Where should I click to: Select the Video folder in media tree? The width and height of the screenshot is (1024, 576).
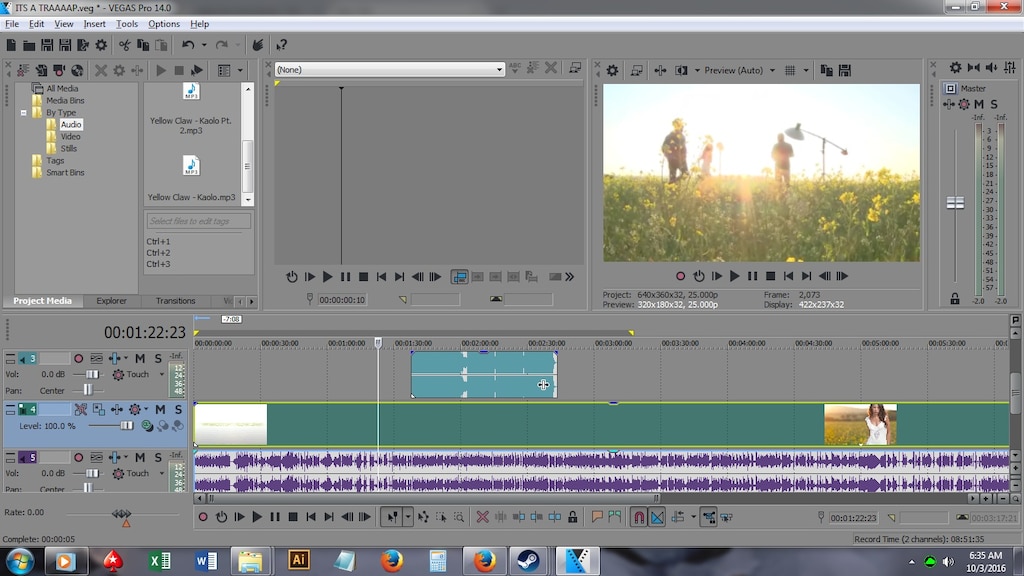click(x=70, y=137)
